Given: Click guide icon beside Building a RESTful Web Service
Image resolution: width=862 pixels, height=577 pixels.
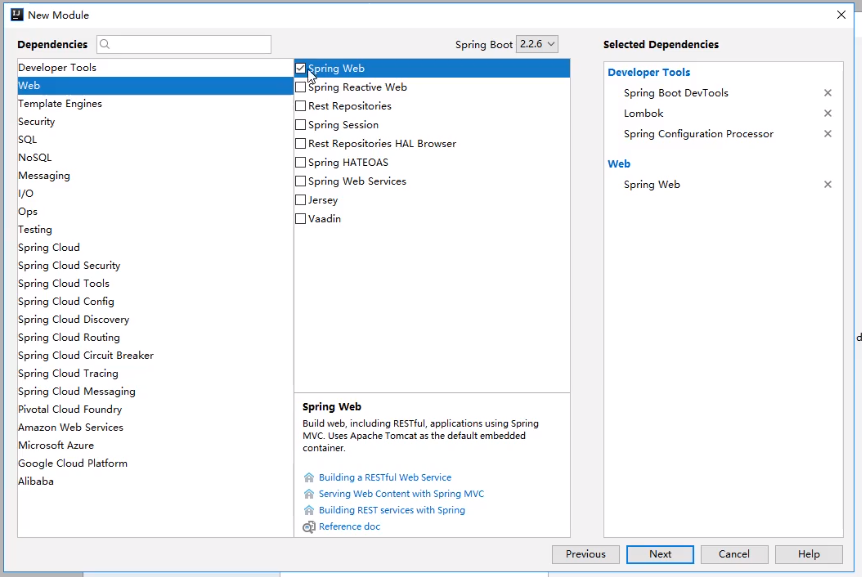Looking at the screenshot, I should pos(309,478).
